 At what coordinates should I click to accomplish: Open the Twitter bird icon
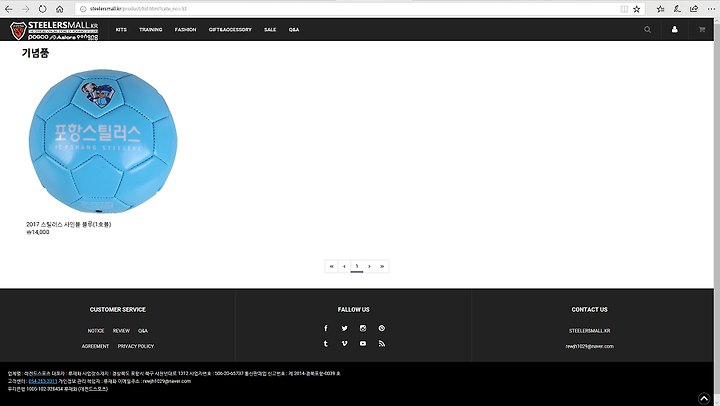344,328
